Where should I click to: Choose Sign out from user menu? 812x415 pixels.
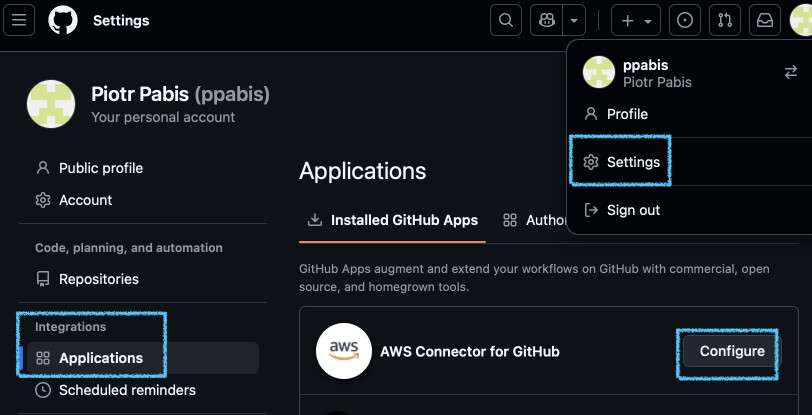click(x=633, y=210)
